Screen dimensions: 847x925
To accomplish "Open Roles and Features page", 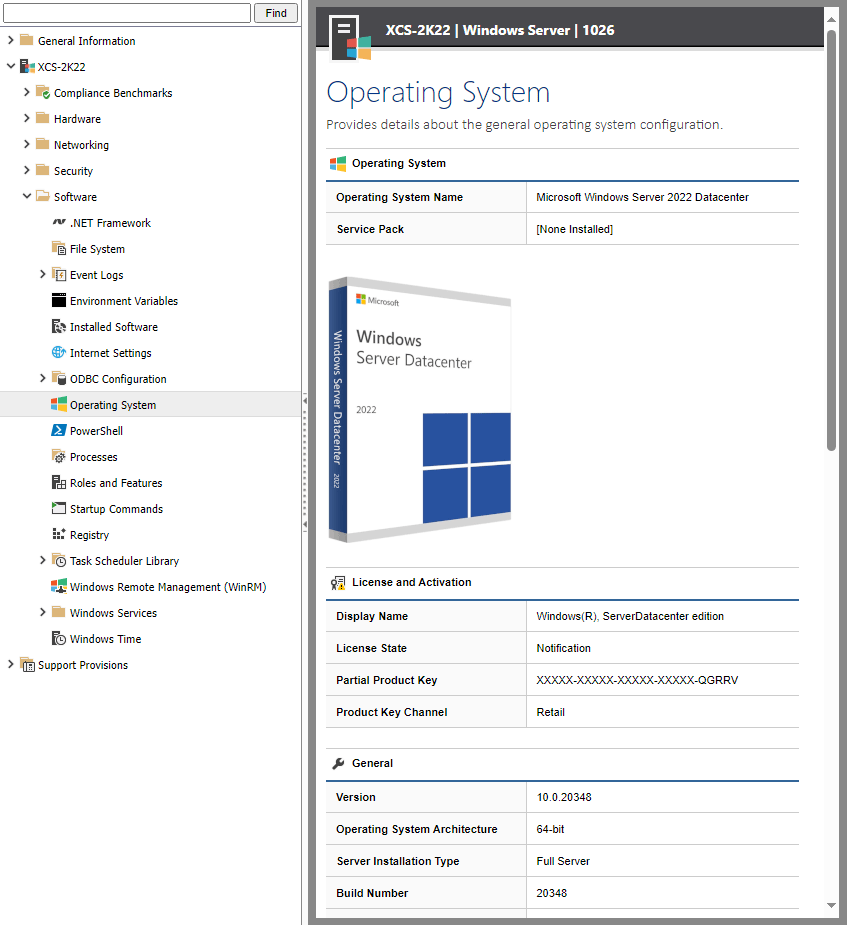I will tap(116, 483).
